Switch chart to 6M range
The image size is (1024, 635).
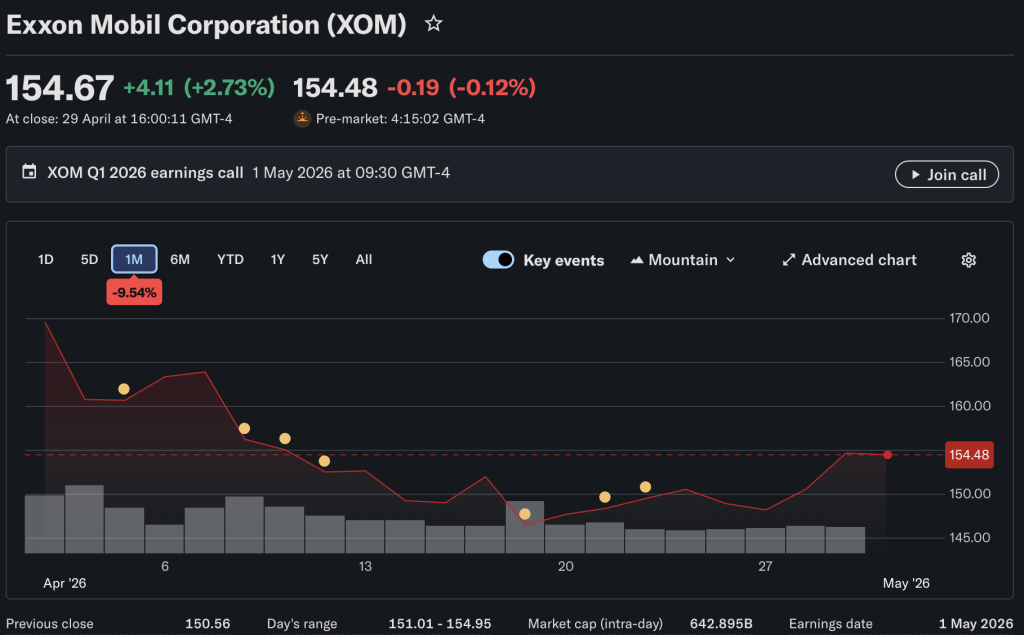click(180, 259)
